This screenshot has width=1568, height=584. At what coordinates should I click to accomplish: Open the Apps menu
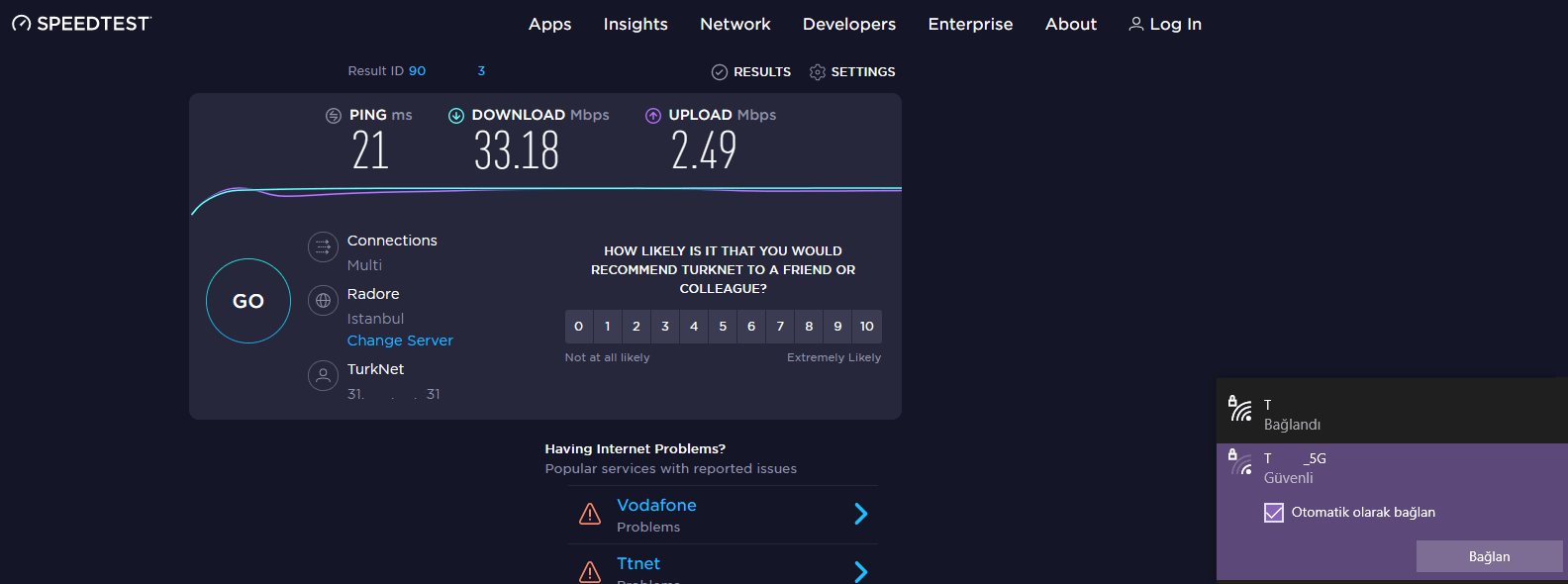(x=549, y=24)
